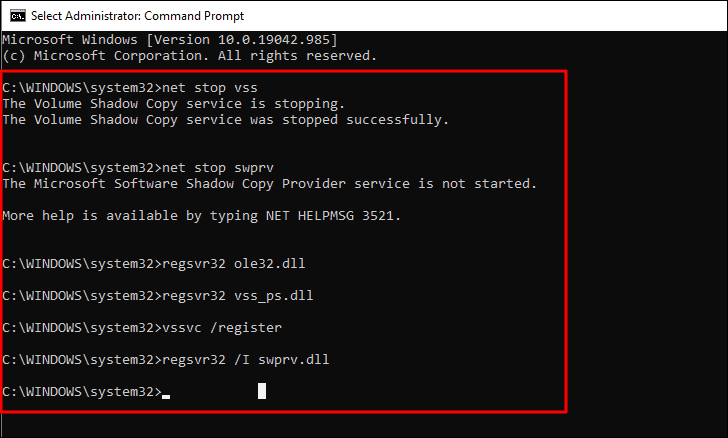Click the "regsvr32 /I swprv.dll" command line

click(x=166, y=360)
